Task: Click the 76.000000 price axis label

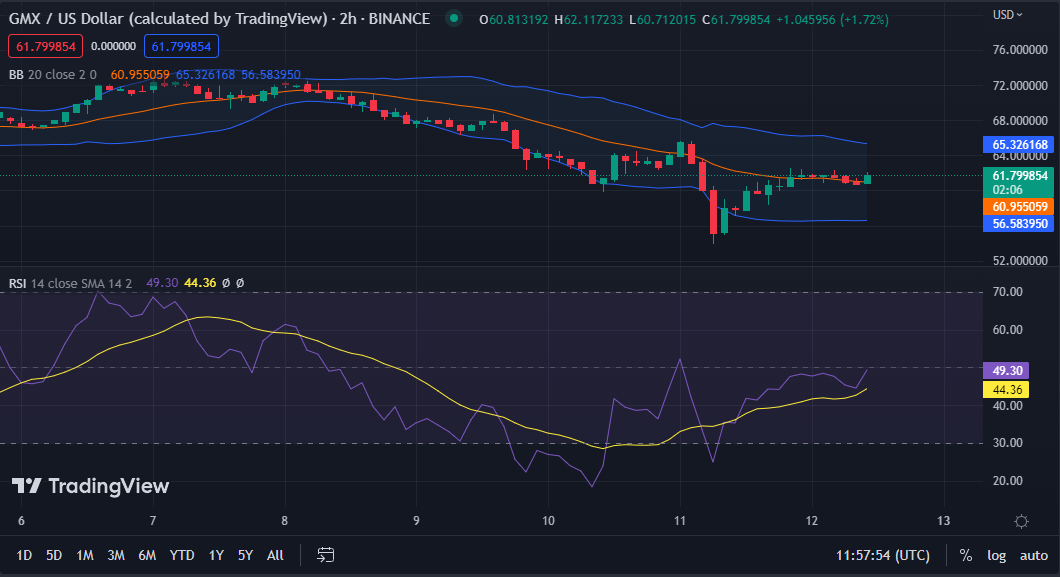Action: [x=1020, y=49]
